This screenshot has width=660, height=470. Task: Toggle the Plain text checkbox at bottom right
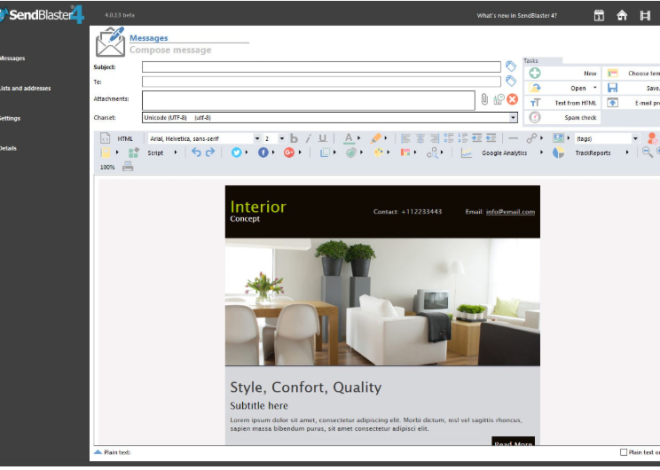tap(623, 452)
